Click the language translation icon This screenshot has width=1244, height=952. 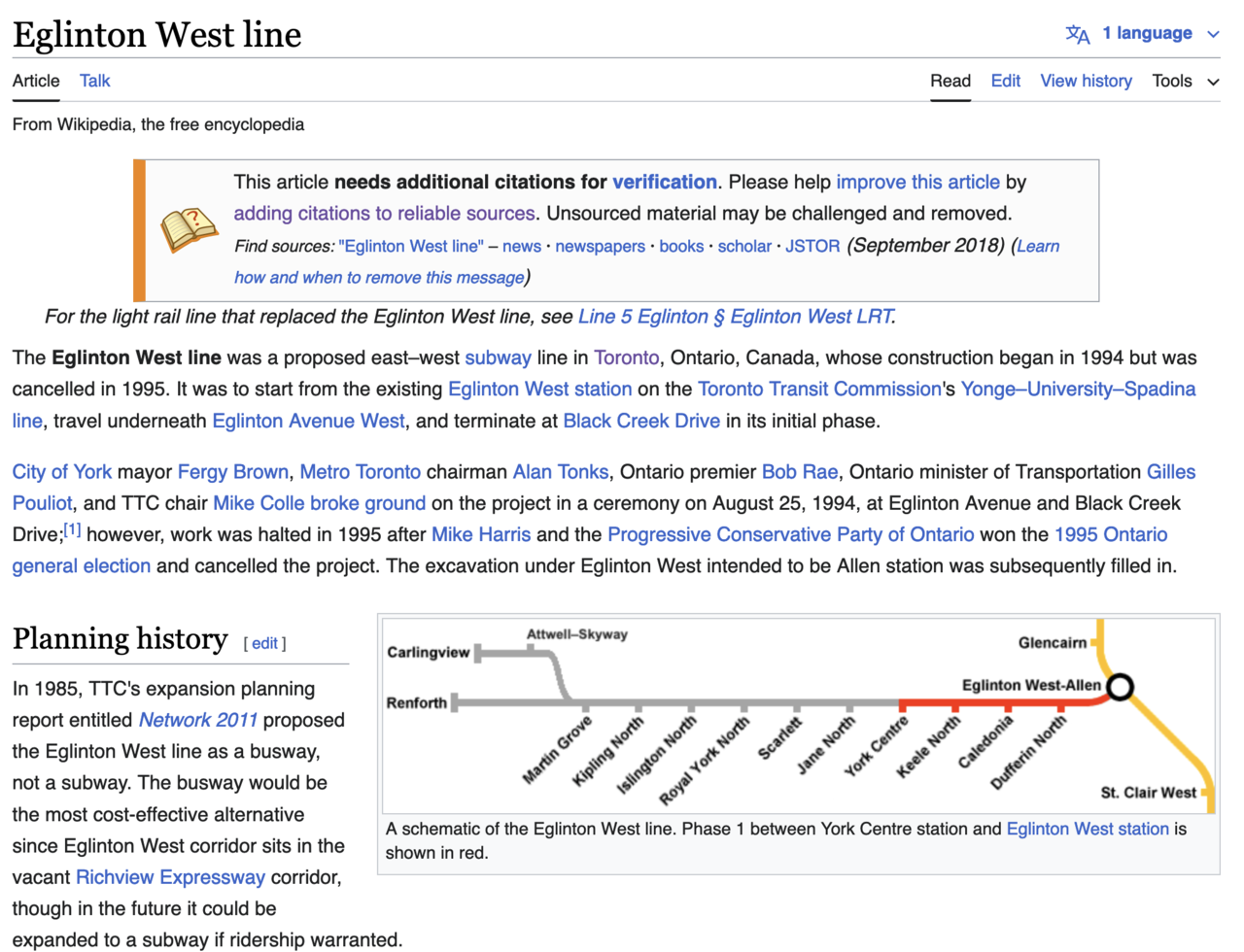(x=1077, y=34)
